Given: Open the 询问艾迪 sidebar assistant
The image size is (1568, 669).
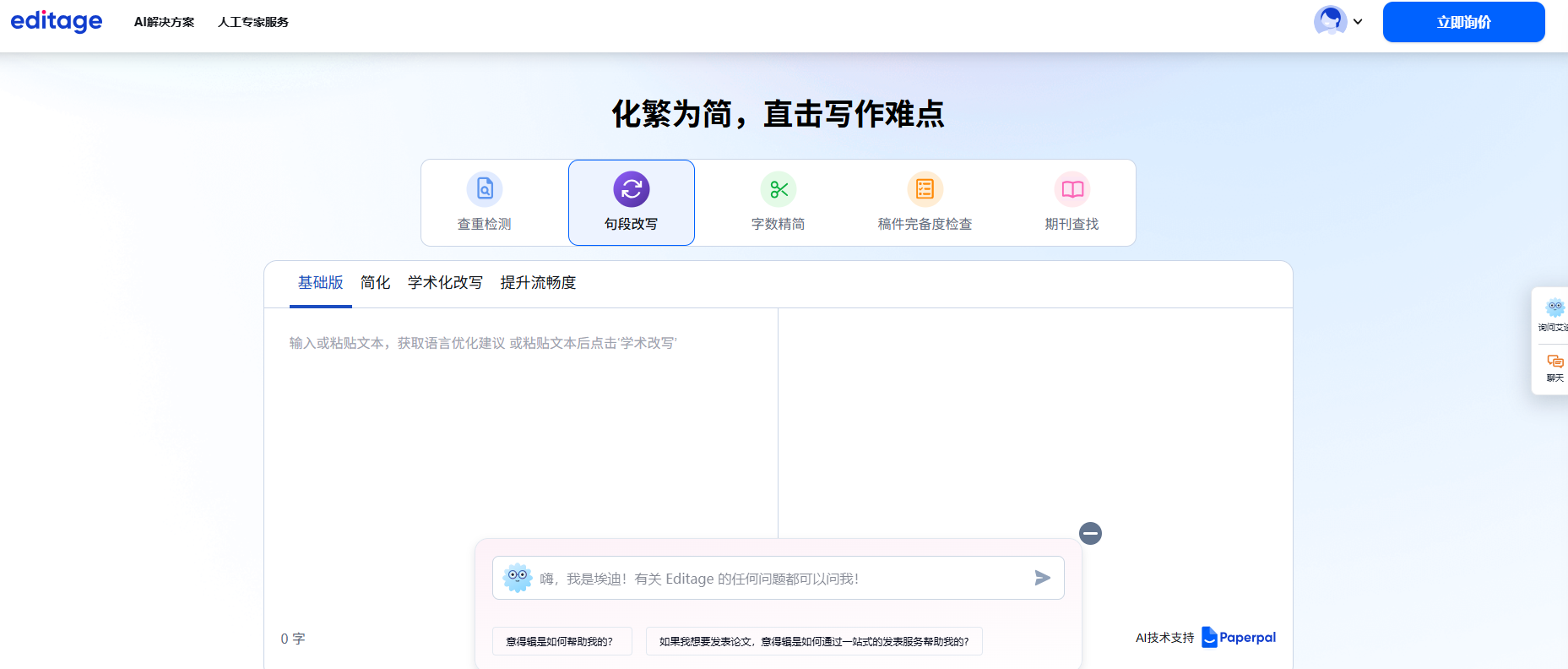Looking at the screenshot, I should 1554,313.
